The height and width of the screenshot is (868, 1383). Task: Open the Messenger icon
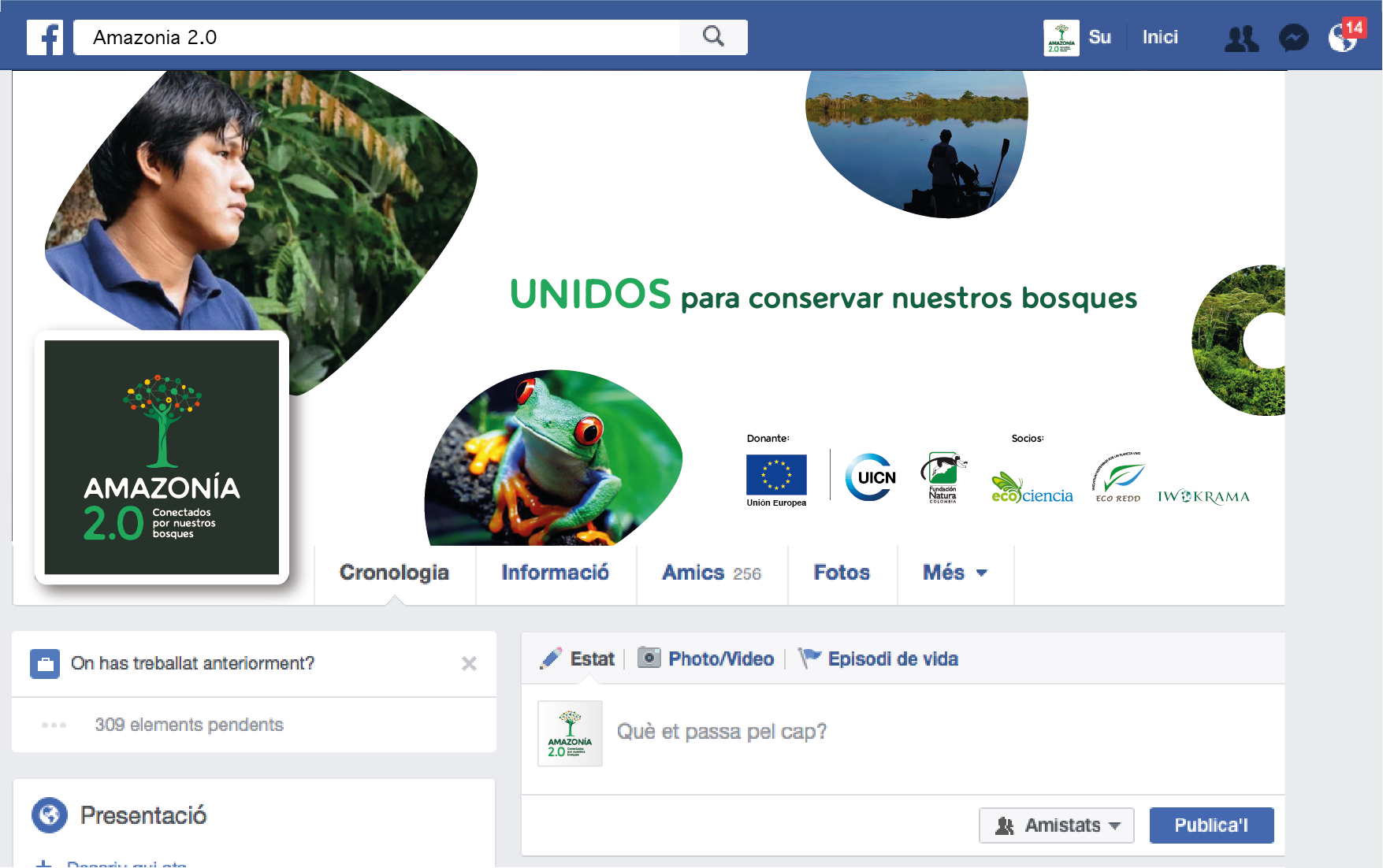1293,38
